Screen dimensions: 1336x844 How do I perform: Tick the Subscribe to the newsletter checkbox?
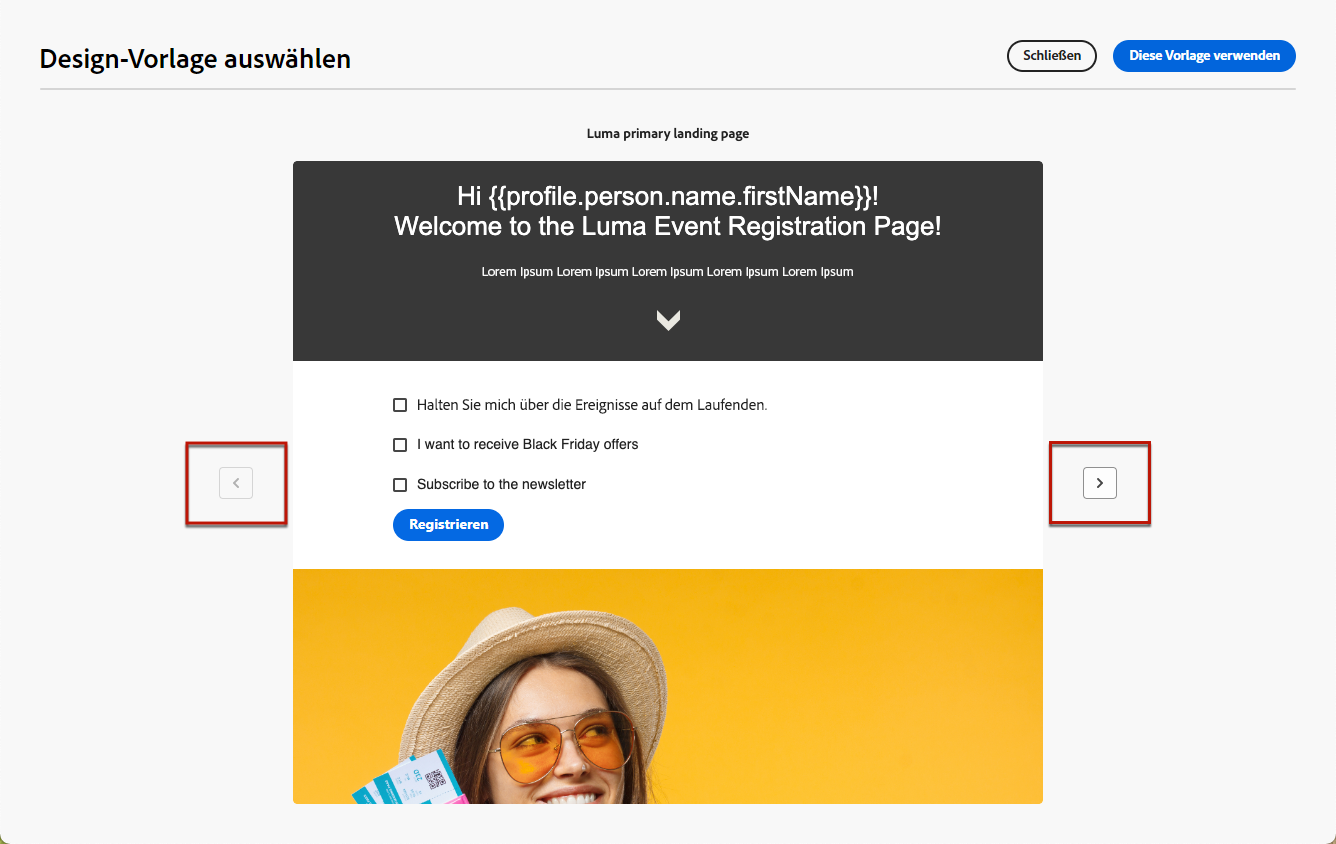tap(400, 484)
